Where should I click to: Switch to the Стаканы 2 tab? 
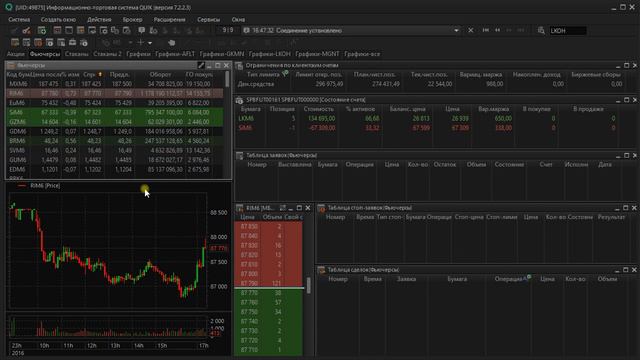107,54
